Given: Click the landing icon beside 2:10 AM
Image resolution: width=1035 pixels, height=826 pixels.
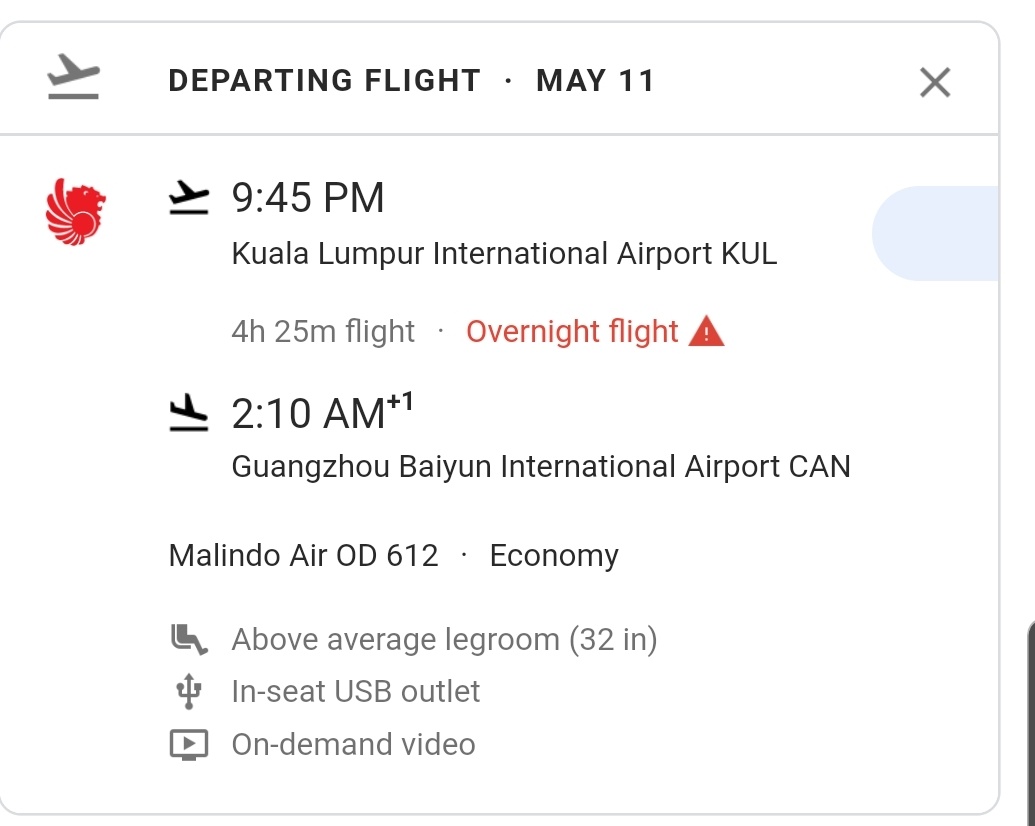Looking at the screenshot, I should [x=189, y=412].
